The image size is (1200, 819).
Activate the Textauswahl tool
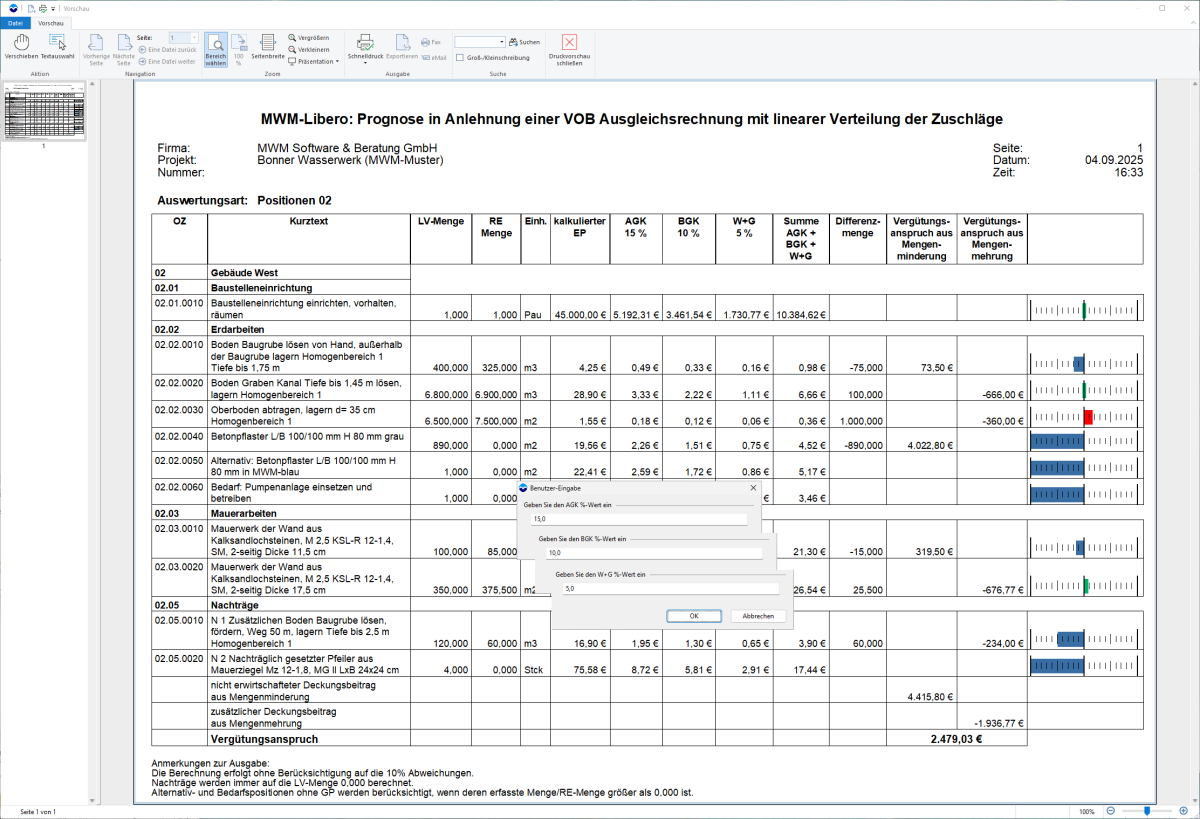click(57, 48)
